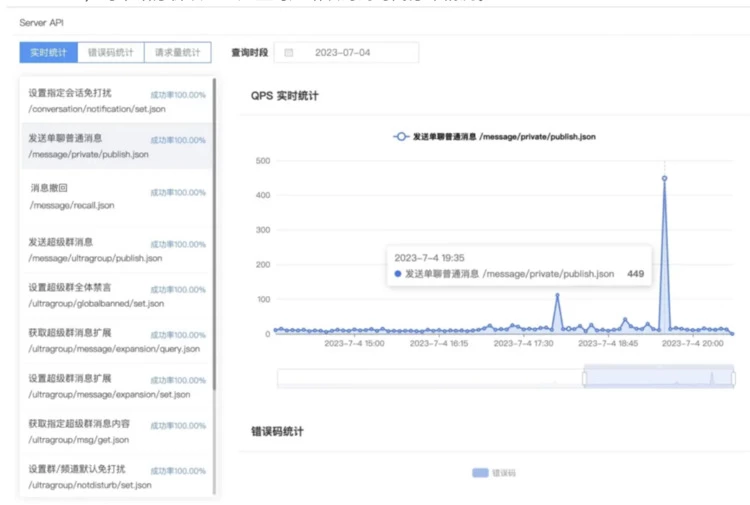
Task: Select 发送单聊普通消息 /message/private/publish.json item
Action: click(117, 146)
